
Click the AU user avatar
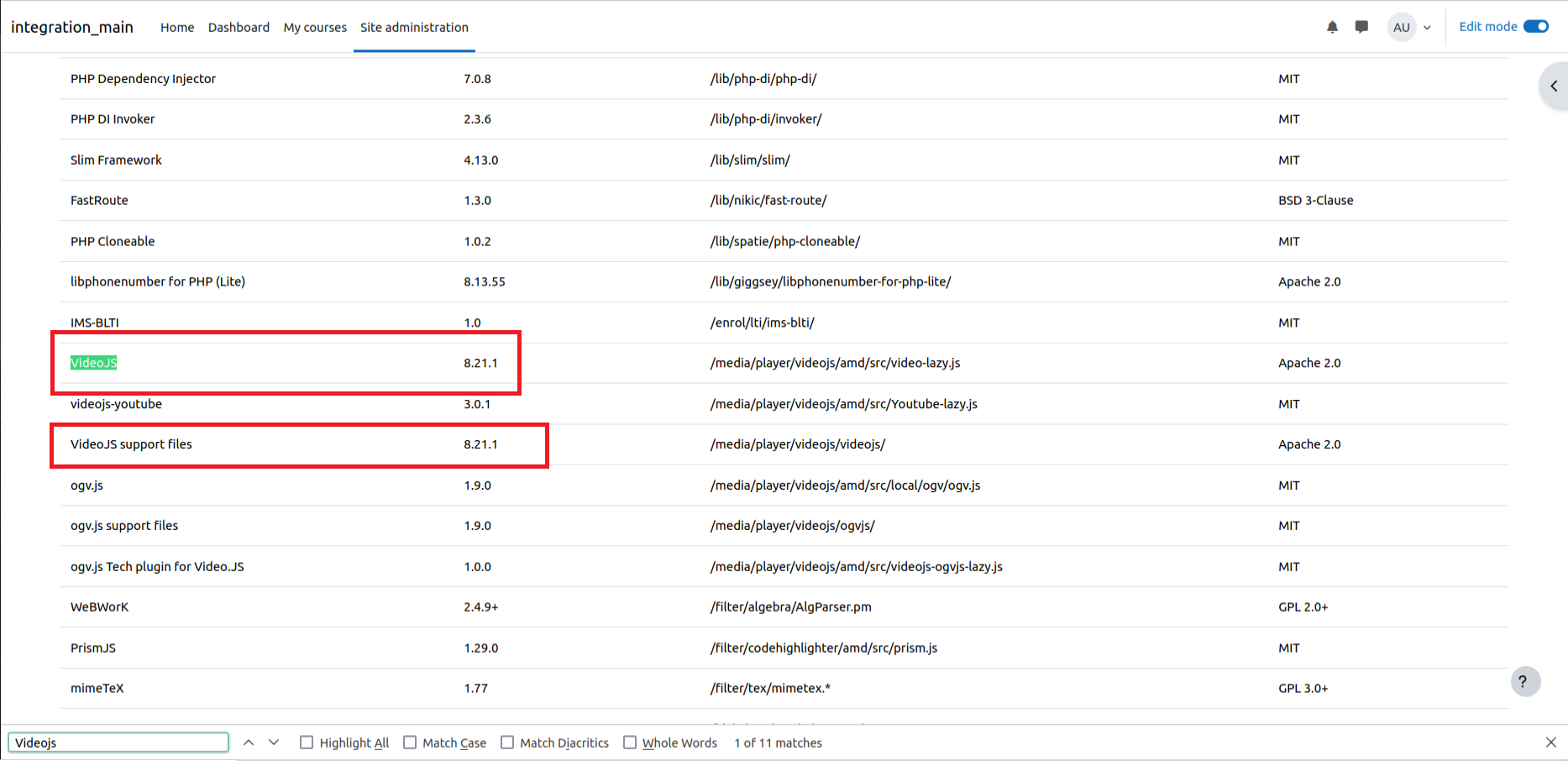pos(1402,27)
